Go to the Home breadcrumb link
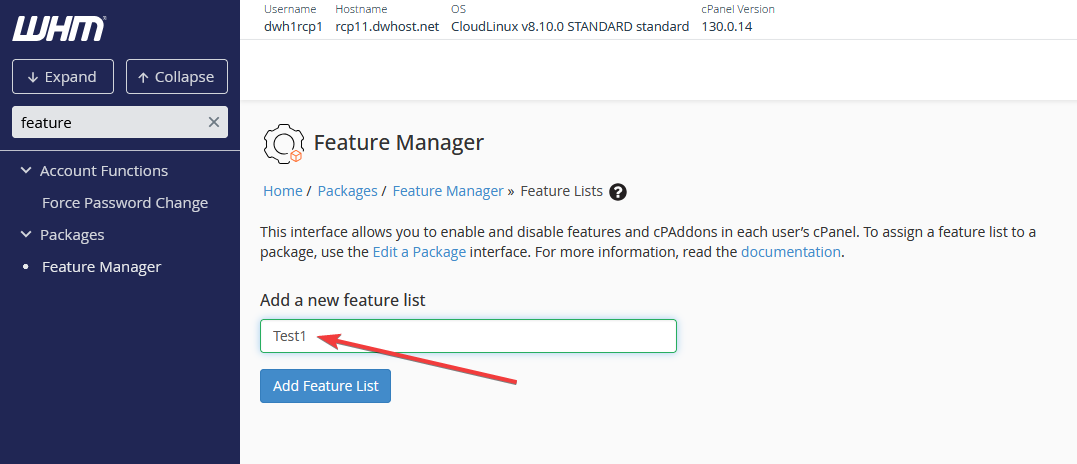The height and width of the screenshot is (464, 1077). click(282, 191)
